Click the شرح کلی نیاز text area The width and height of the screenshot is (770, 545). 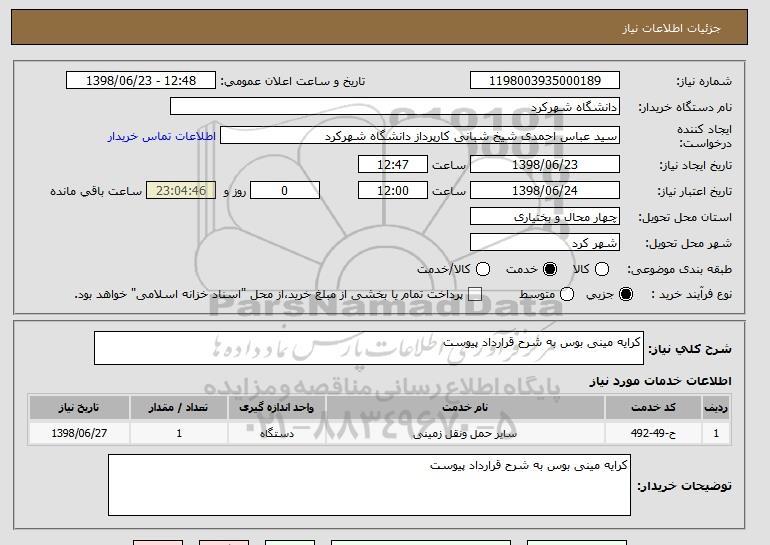point(369,348)
